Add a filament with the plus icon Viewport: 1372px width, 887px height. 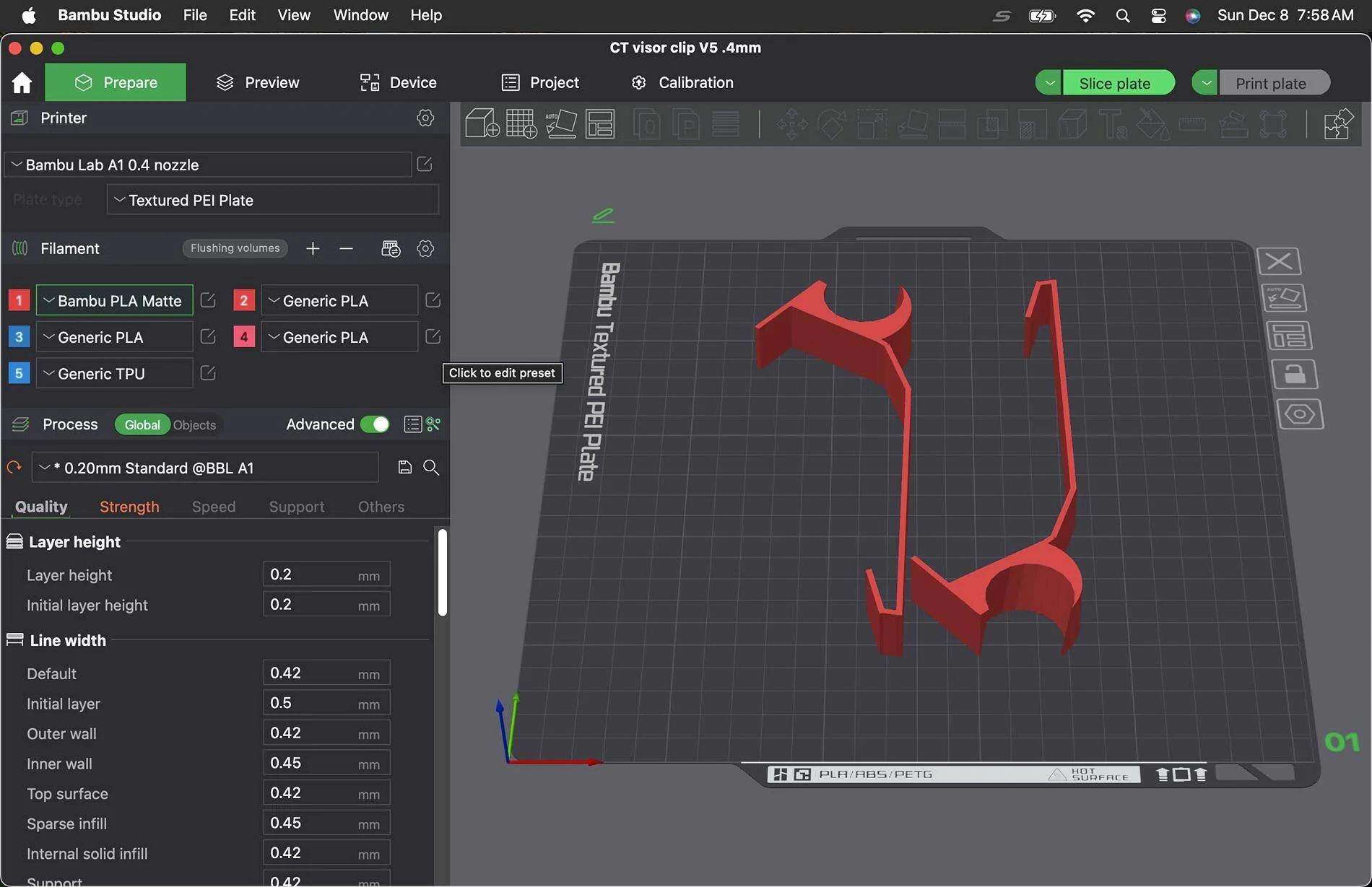point(313,248)
